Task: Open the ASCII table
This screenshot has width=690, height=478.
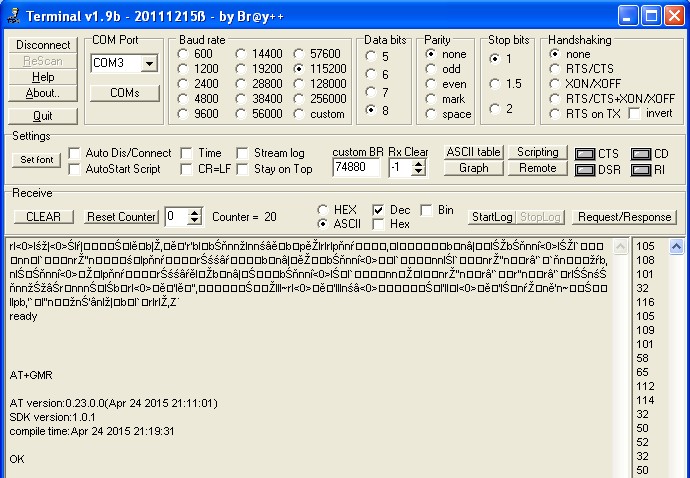Action: (473, 152)
